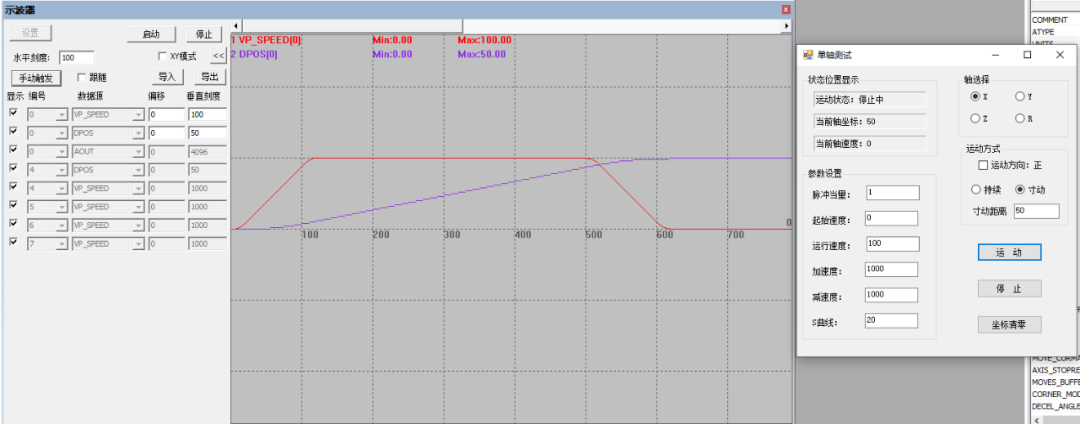The height and width of the screenshot is (424, 1080).
Task: Click the 导出 export button
Action: tap(209, 77)
